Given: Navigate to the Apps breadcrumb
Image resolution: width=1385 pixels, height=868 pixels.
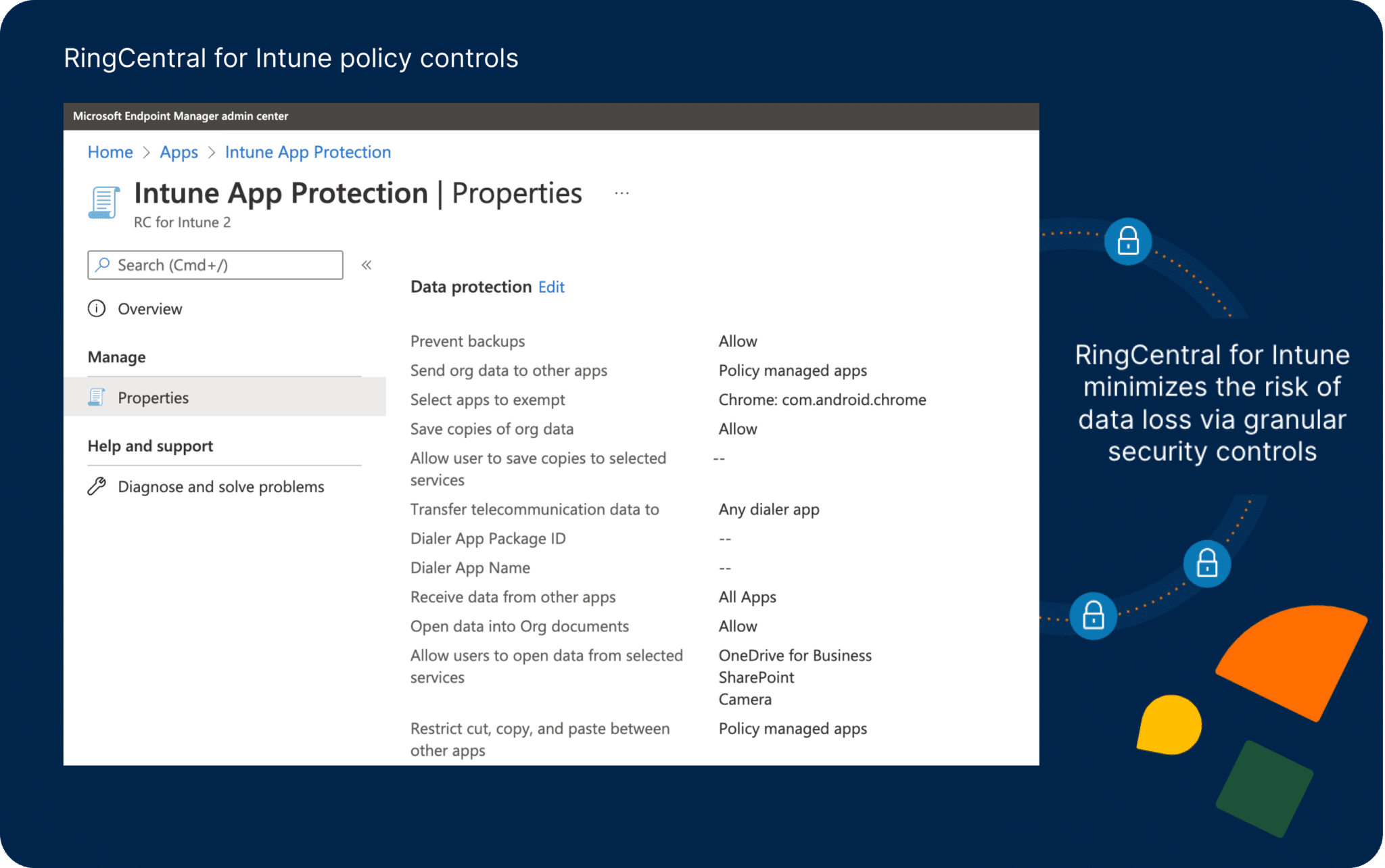Looking at the screenshot, I should [x=179, y=152].
